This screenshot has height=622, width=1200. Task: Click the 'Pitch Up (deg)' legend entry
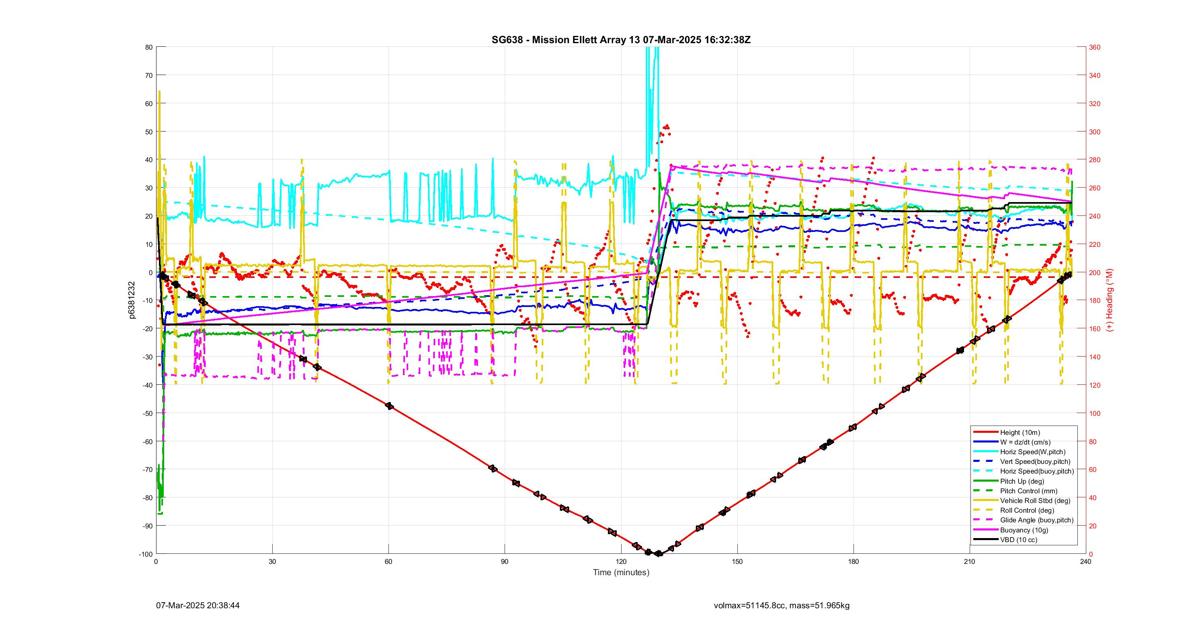coord(1022,481)
